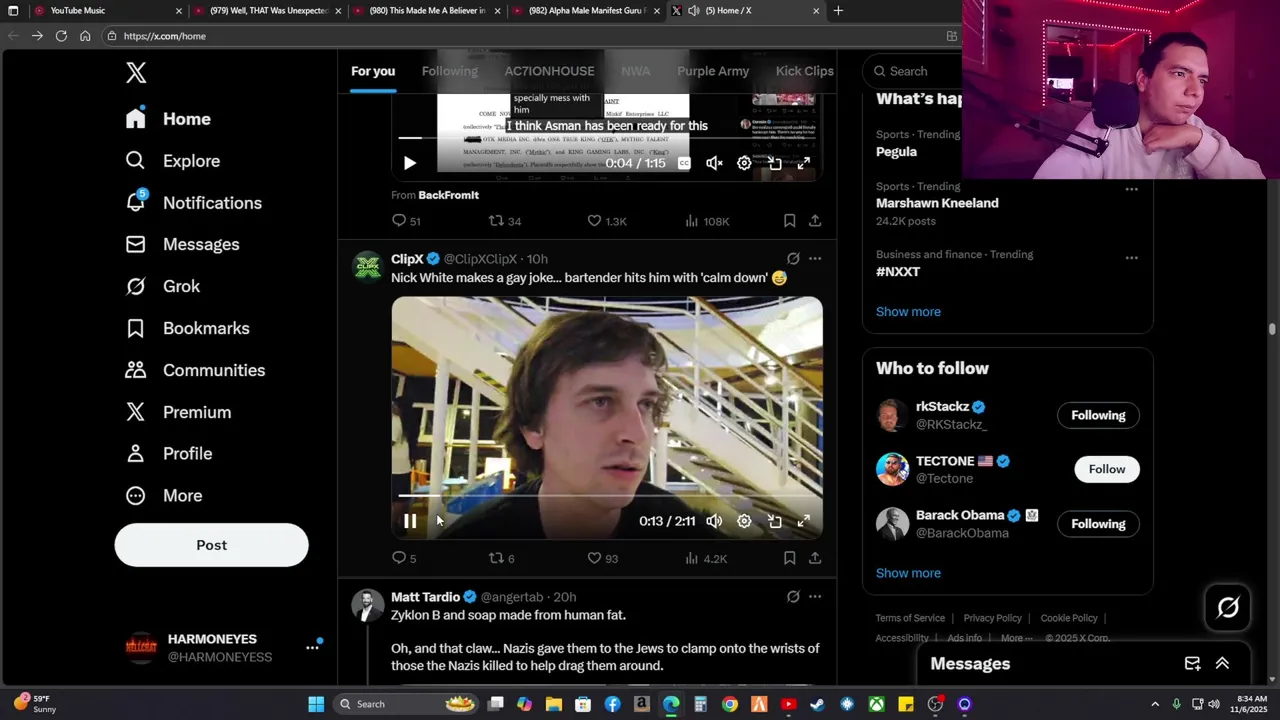Viewport: 1280px width, 720px height.
Task: Open the ClipX display name link
Action: coord(407,259)
